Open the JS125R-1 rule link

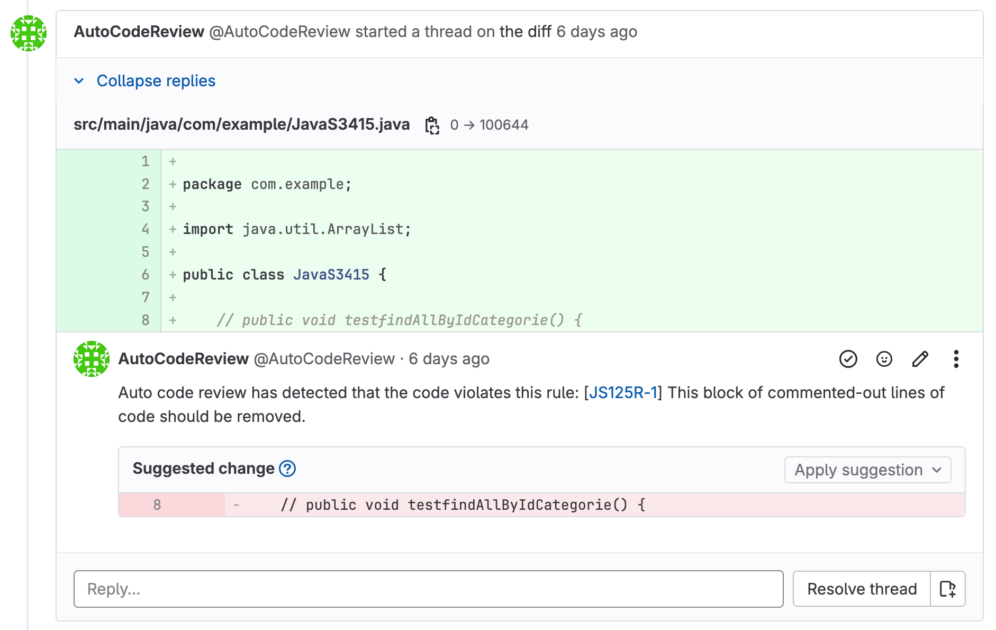[x=623, y=392]
